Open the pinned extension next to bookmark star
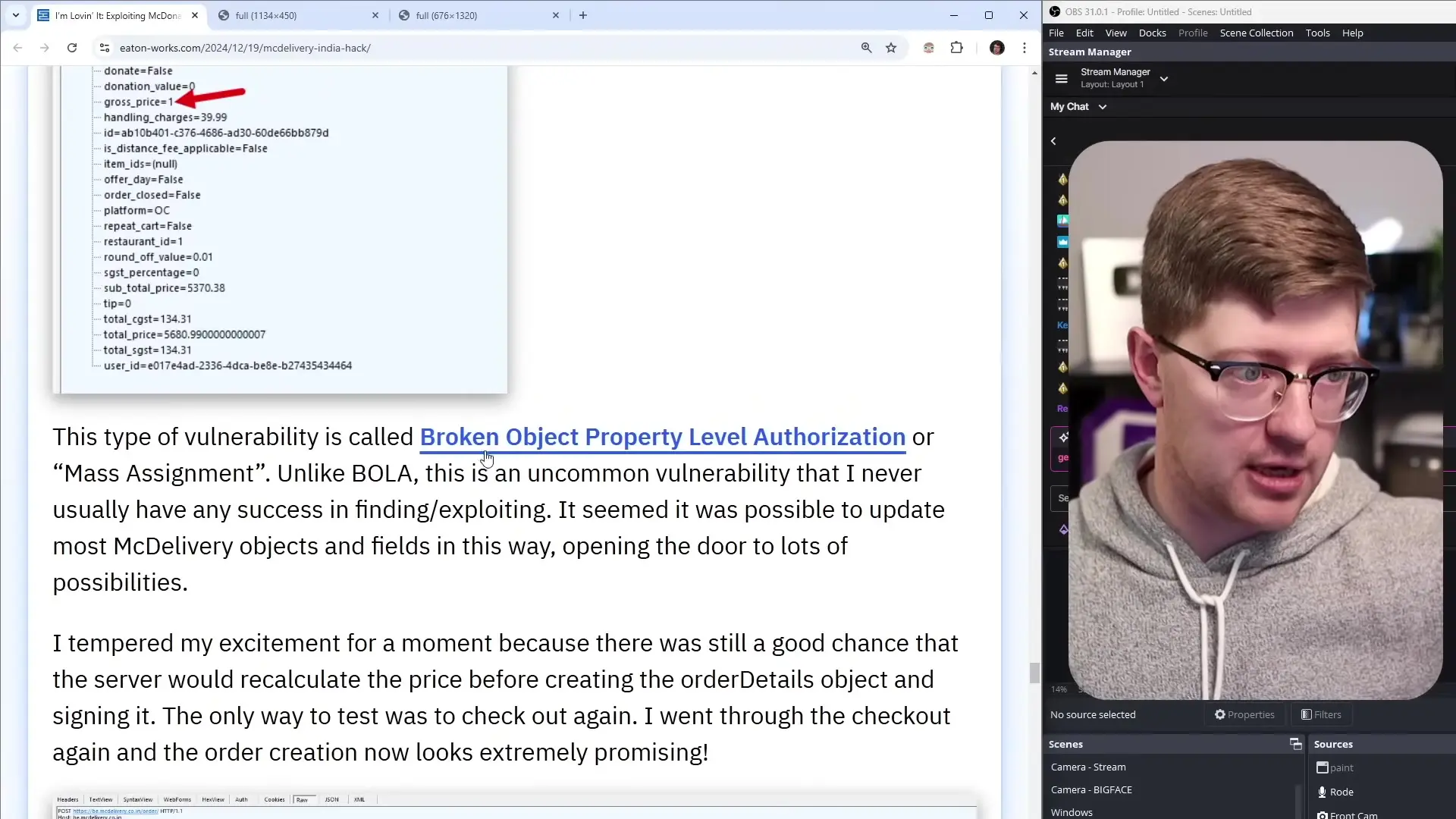 pyautogui.click(x=929, y=48)
